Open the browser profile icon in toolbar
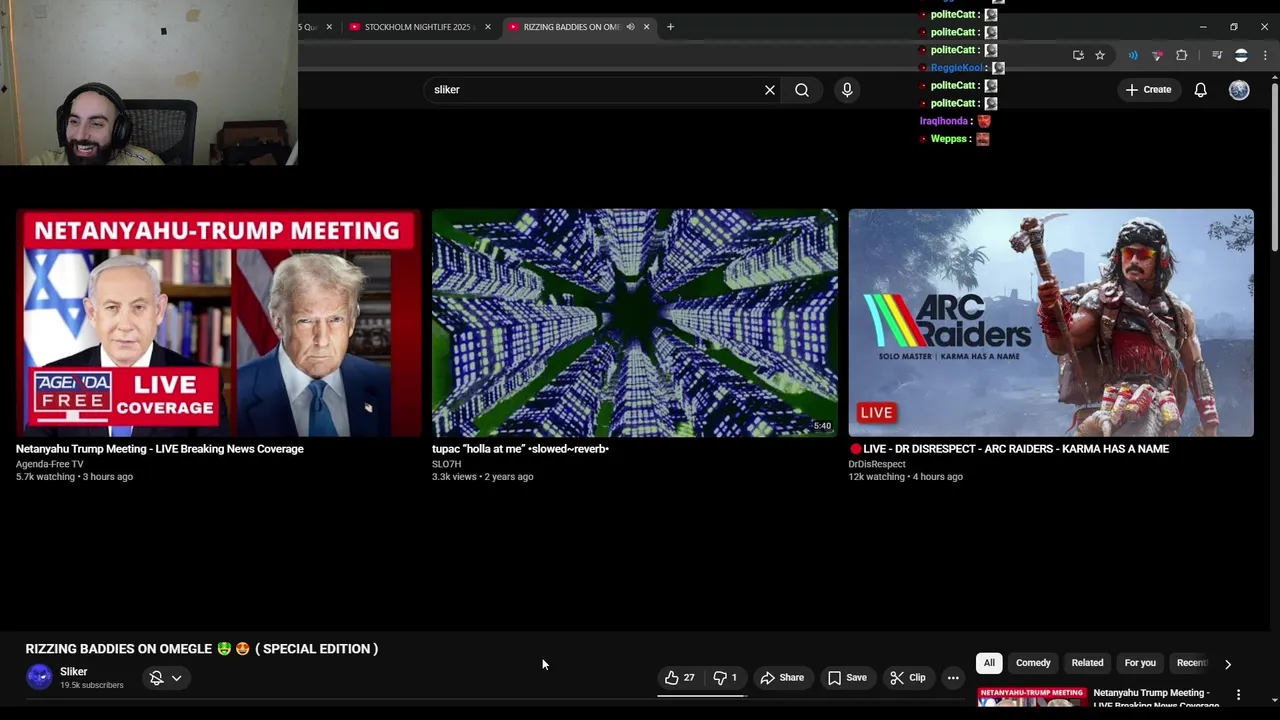This screenshot has width=1280, height=720. 1241,55
